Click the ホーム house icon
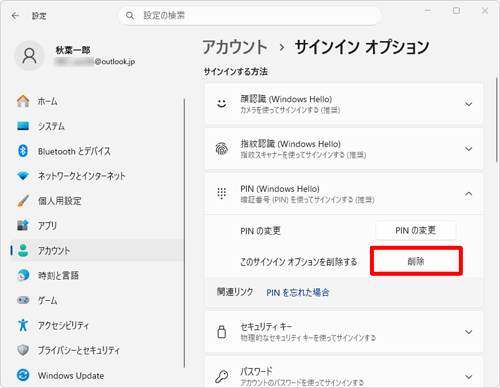 (x=23, y=101)
